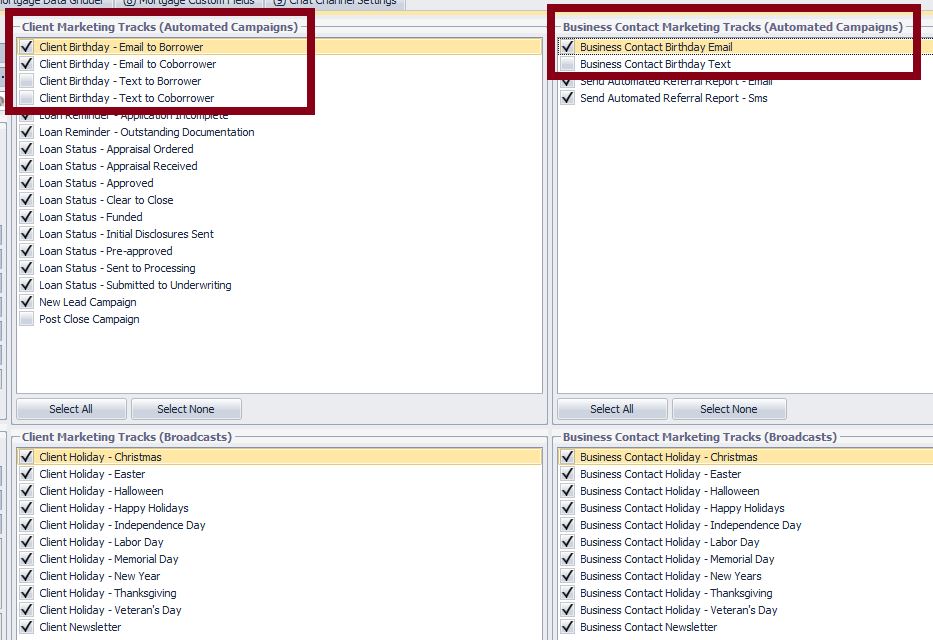
Task: Select the Client Holiday - Christmas row
Action: pyautogui.click(x=100, y=457)
